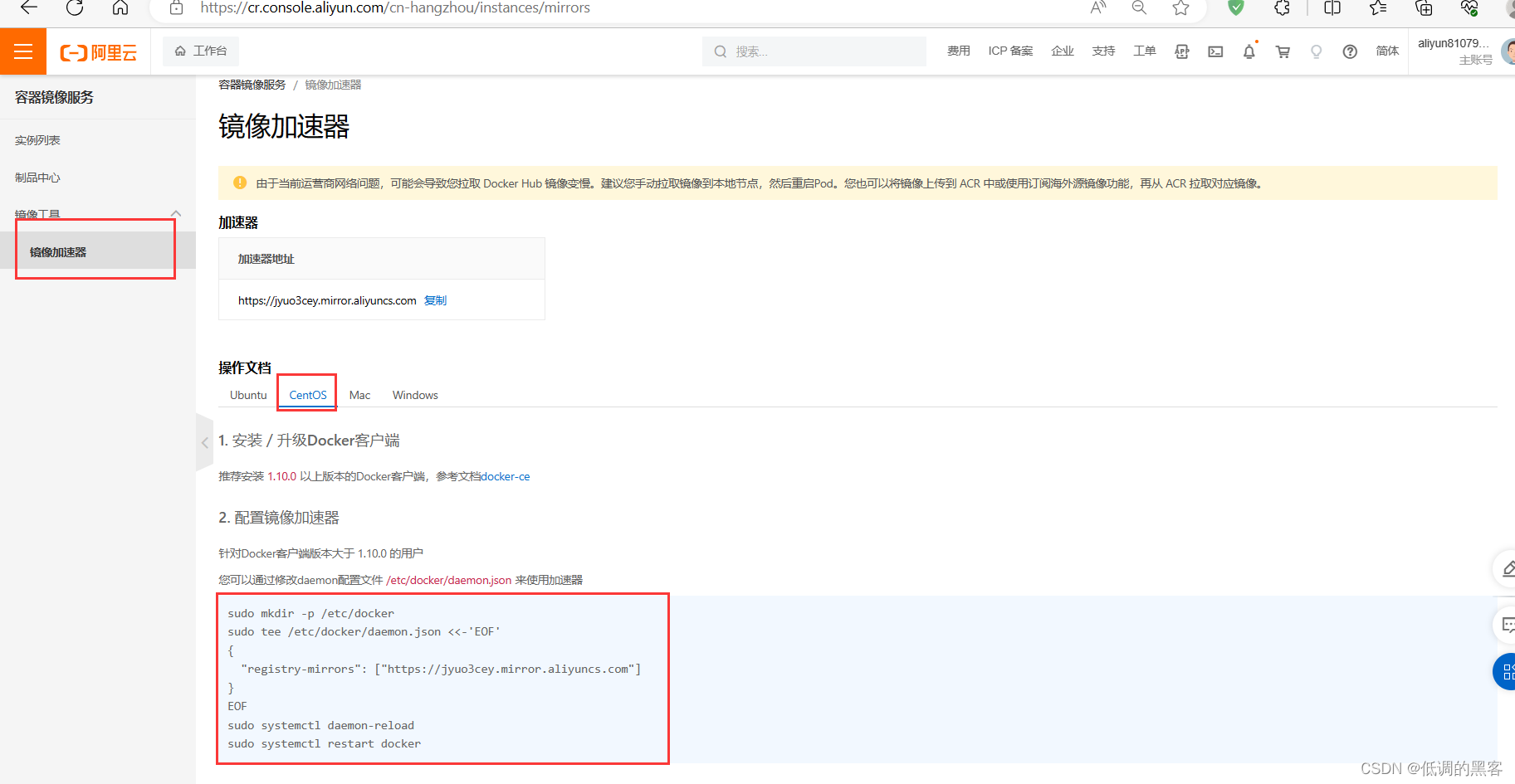This screenshot has height=784, width=1515.
Task: Click the 工作台 workbench button
Action: pyautogui.click(x=201, y=51)
